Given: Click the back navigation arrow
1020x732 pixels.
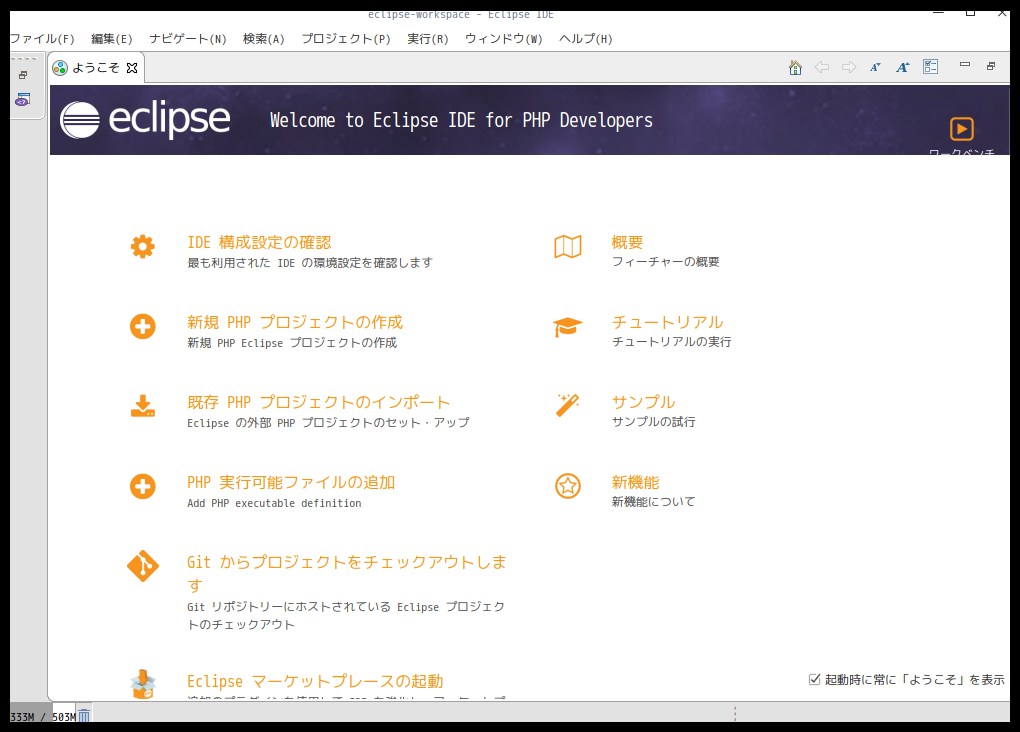Looking at the screenshot, I should (822, 67).
